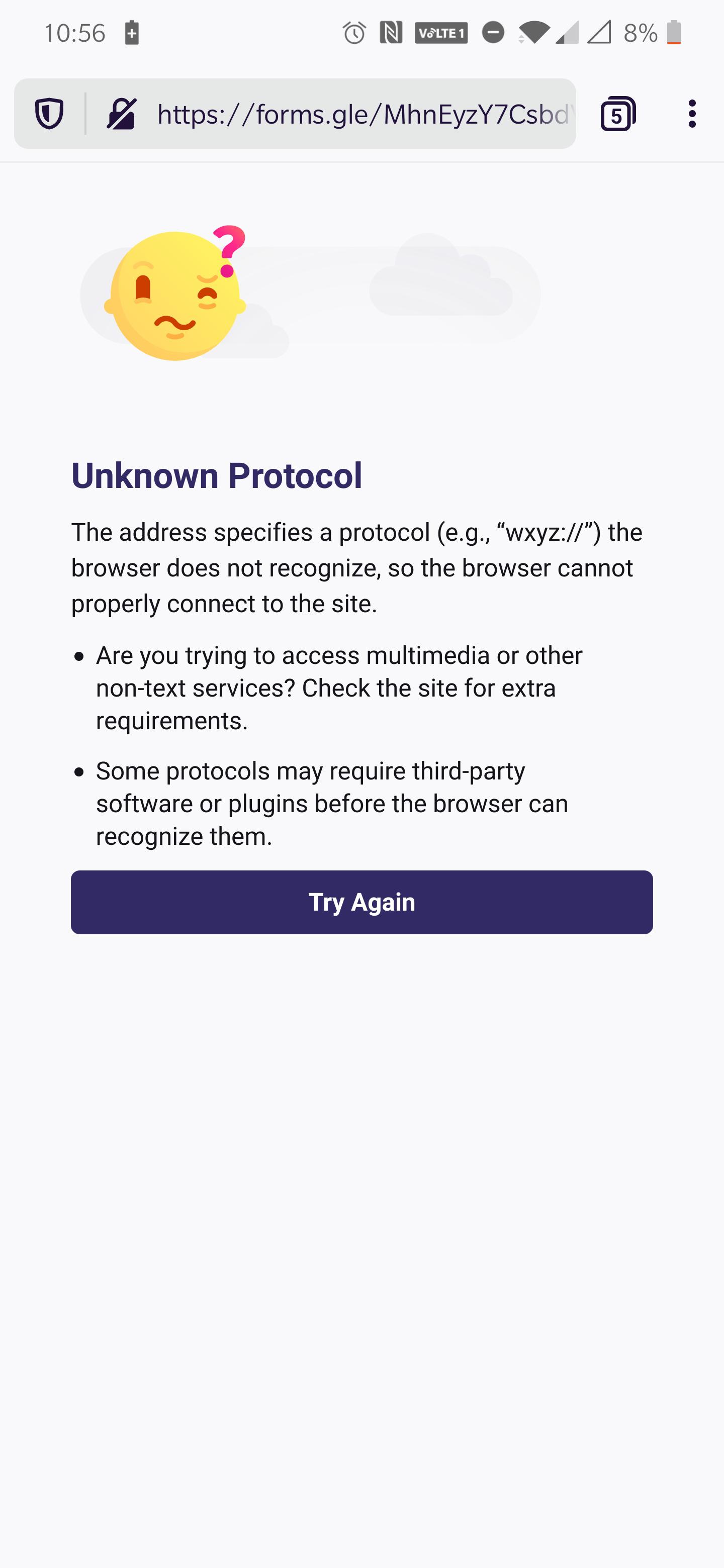Viewport: 724px width, 1568px height.
Task: Tap the VoLTE indicator in status bar
Action: pyautogui.click(x=440, y=34)
